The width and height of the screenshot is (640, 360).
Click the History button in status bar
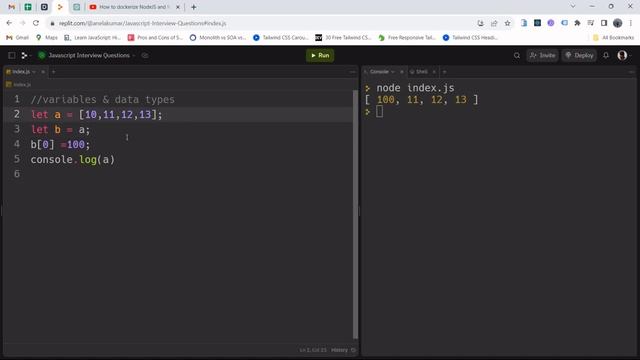point(343,350)
